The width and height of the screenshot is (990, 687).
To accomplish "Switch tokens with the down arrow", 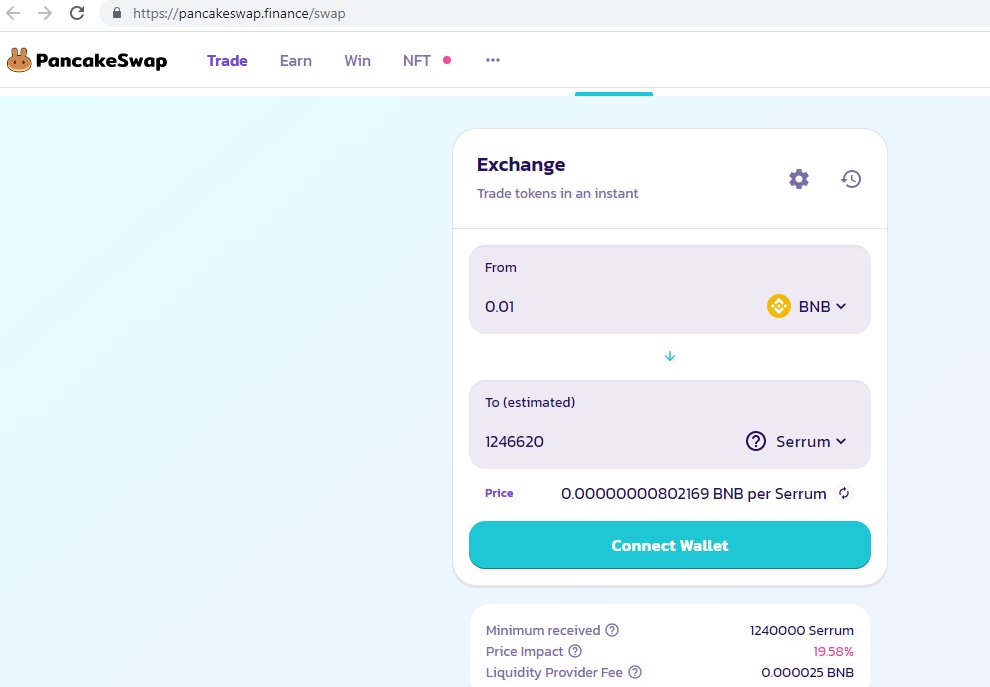I will pyautogui.click(x=670, y=356).
